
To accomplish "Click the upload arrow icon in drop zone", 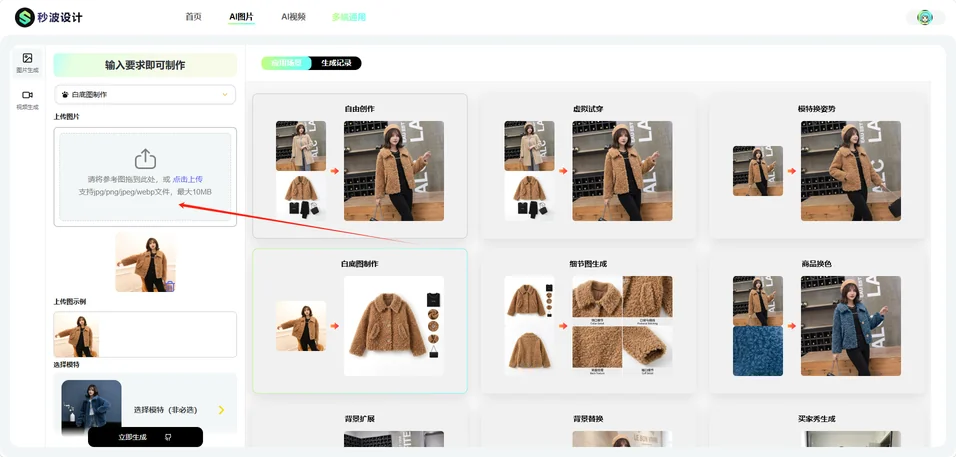I will click(x=145, y=159).
